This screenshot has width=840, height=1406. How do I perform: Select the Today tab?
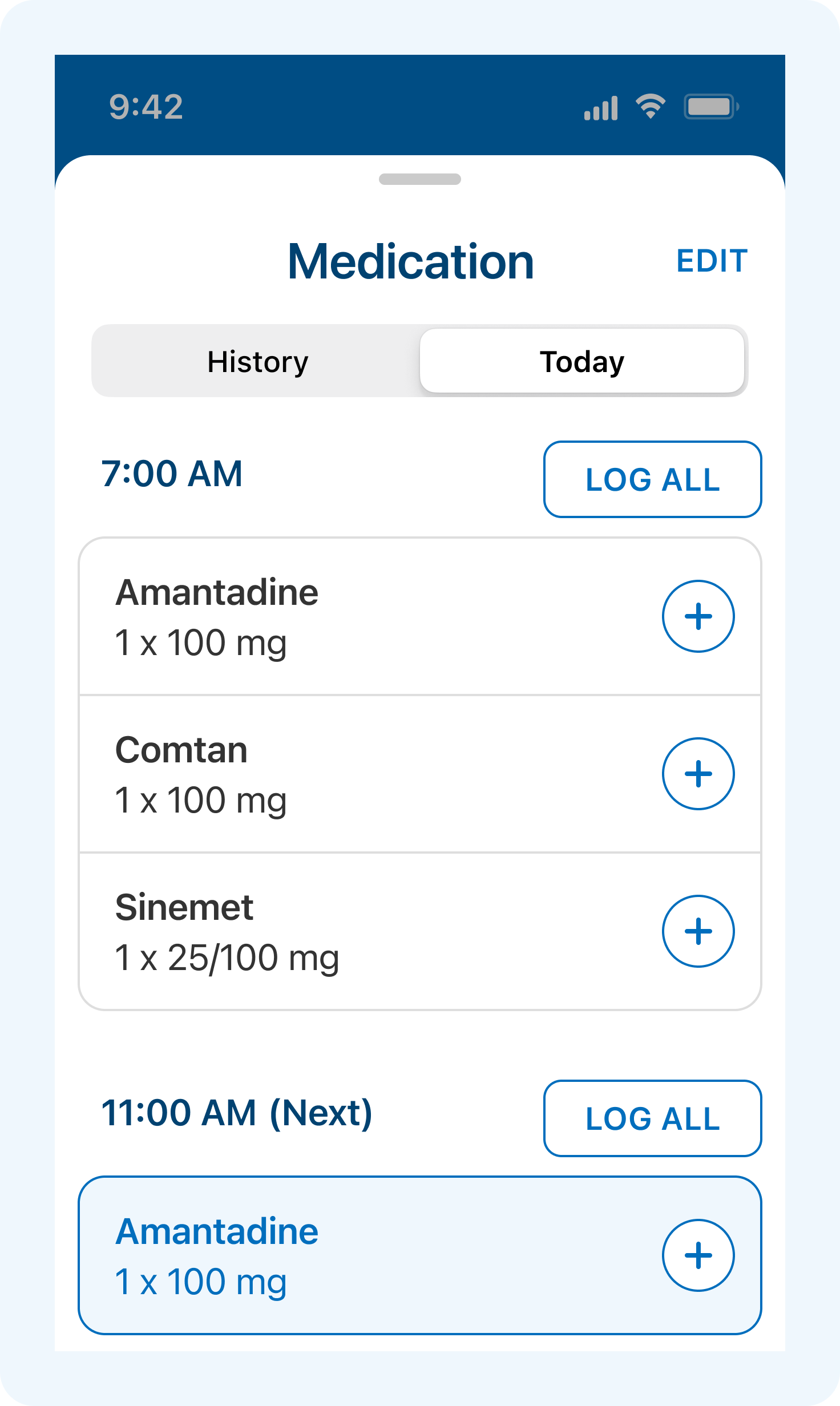tap(582, 362)
